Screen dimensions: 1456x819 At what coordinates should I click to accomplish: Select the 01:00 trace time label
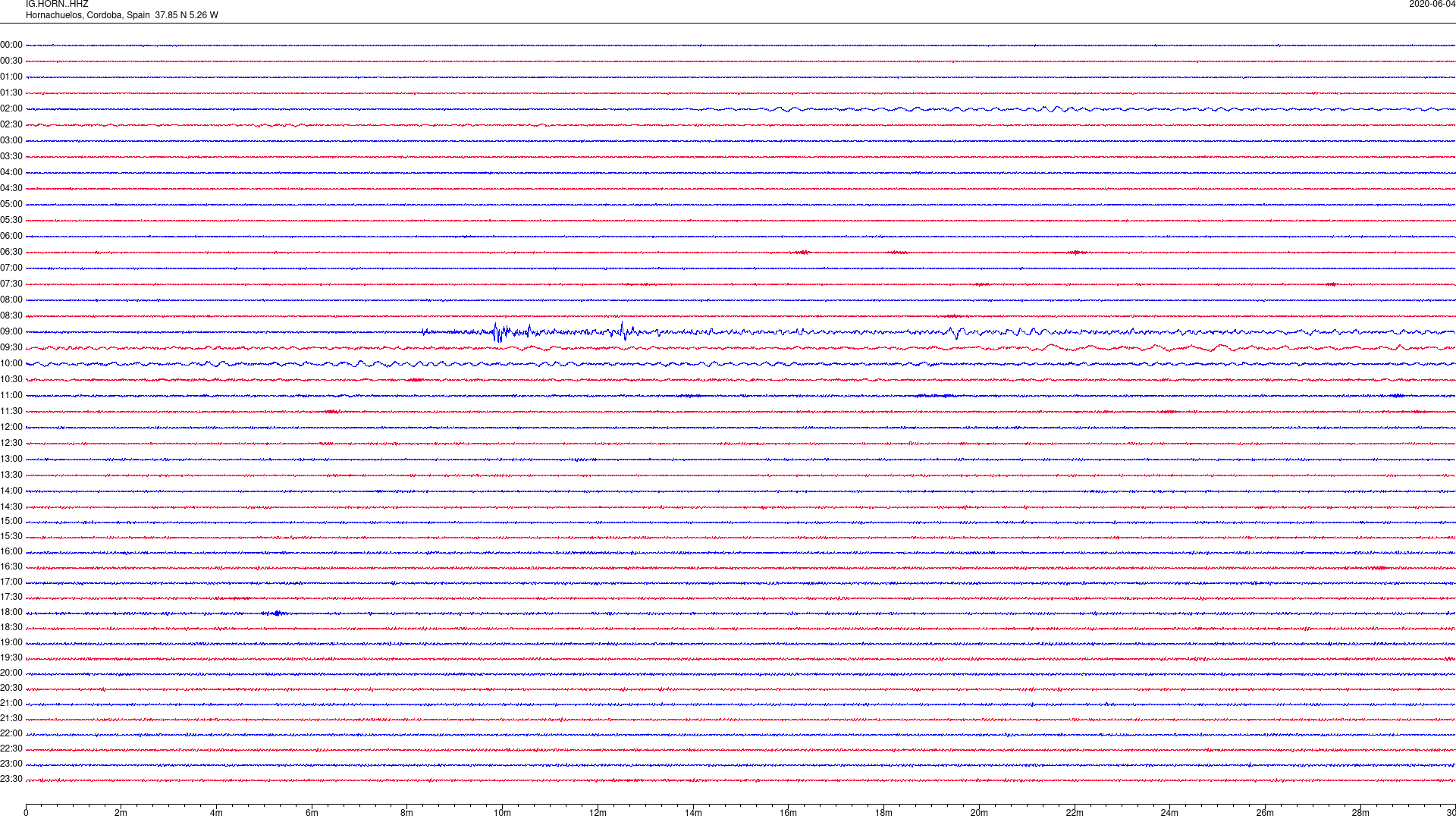coord(11,77)
